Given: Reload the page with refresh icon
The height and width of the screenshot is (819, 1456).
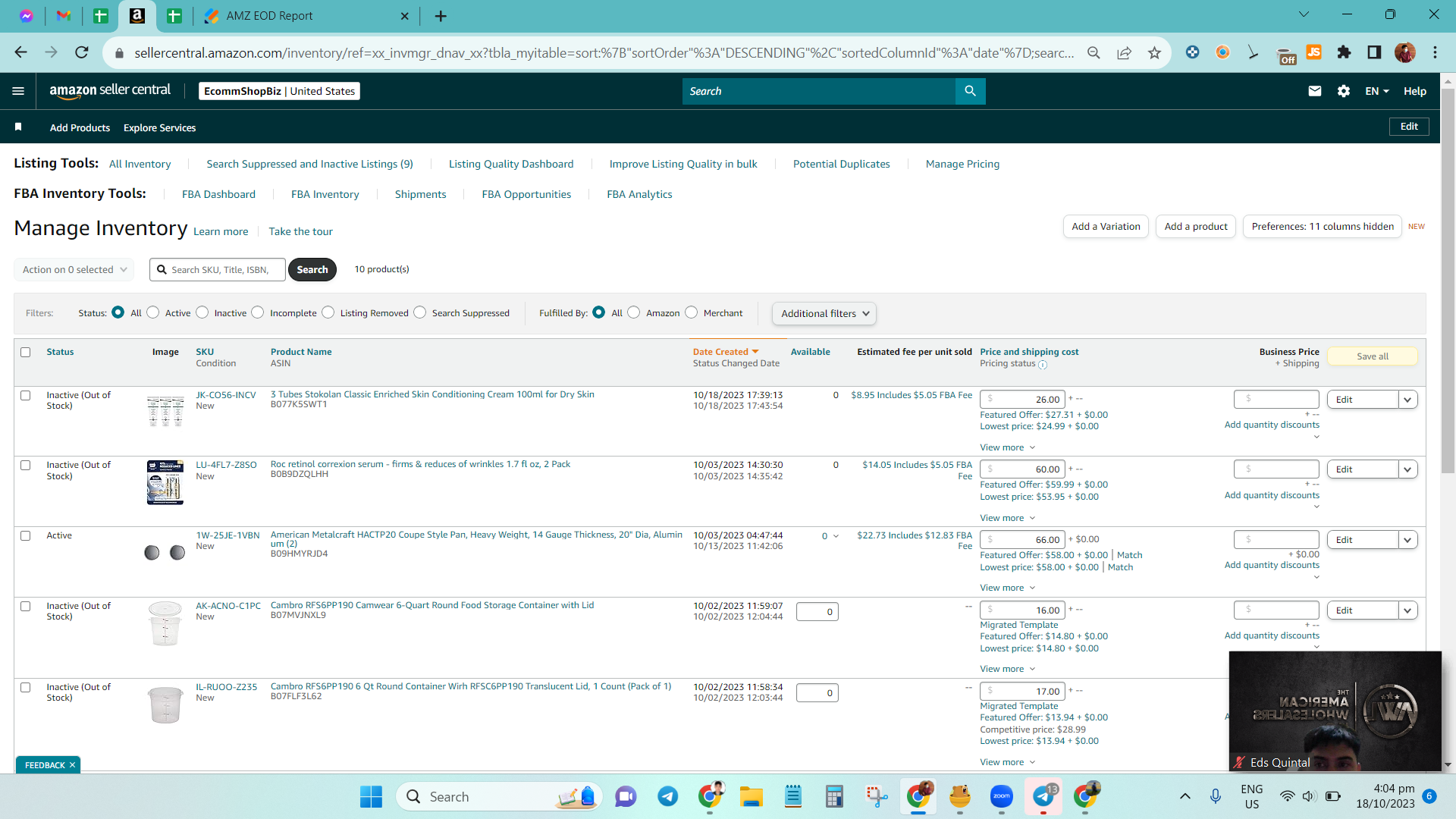Looking at the screenshot, I should point(82,52).
